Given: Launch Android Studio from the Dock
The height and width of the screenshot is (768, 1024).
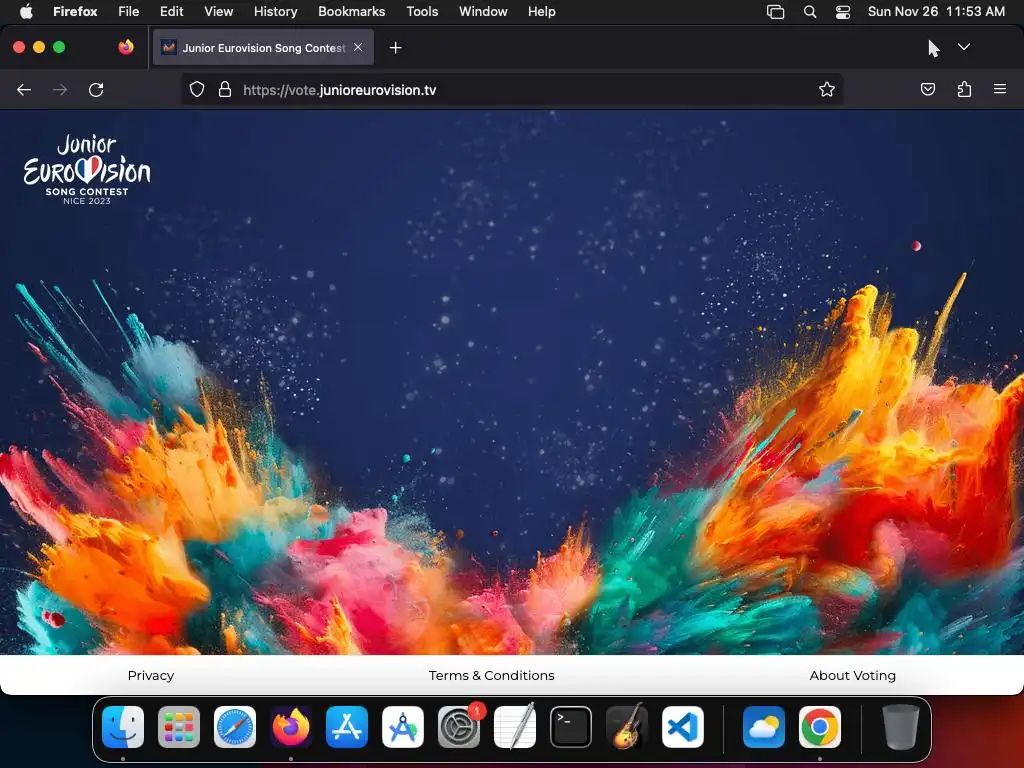Looking at the screenshot, I should pyautogui.click(x=403, y=727).
